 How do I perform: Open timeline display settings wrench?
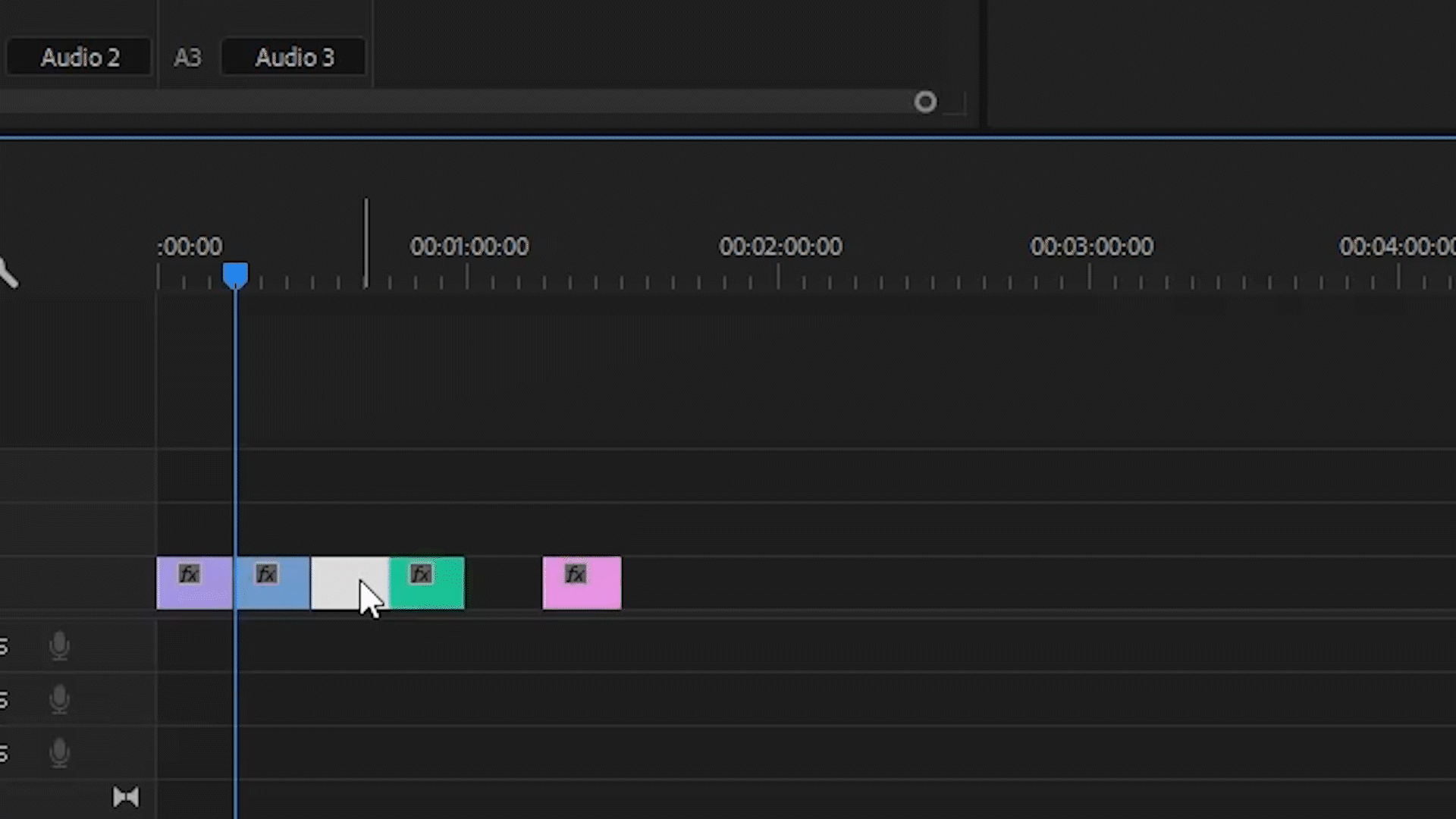8,273
